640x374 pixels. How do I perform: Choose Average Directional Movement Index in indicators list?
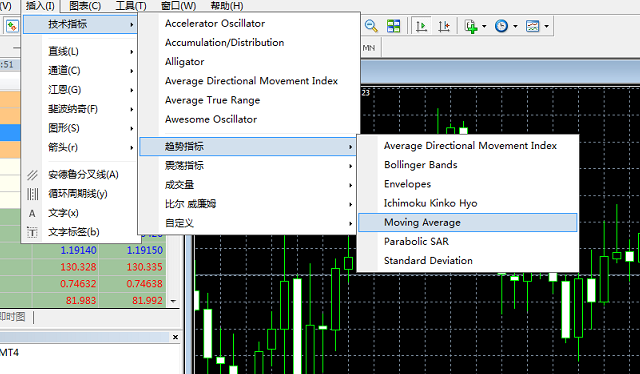pos(249,81)
